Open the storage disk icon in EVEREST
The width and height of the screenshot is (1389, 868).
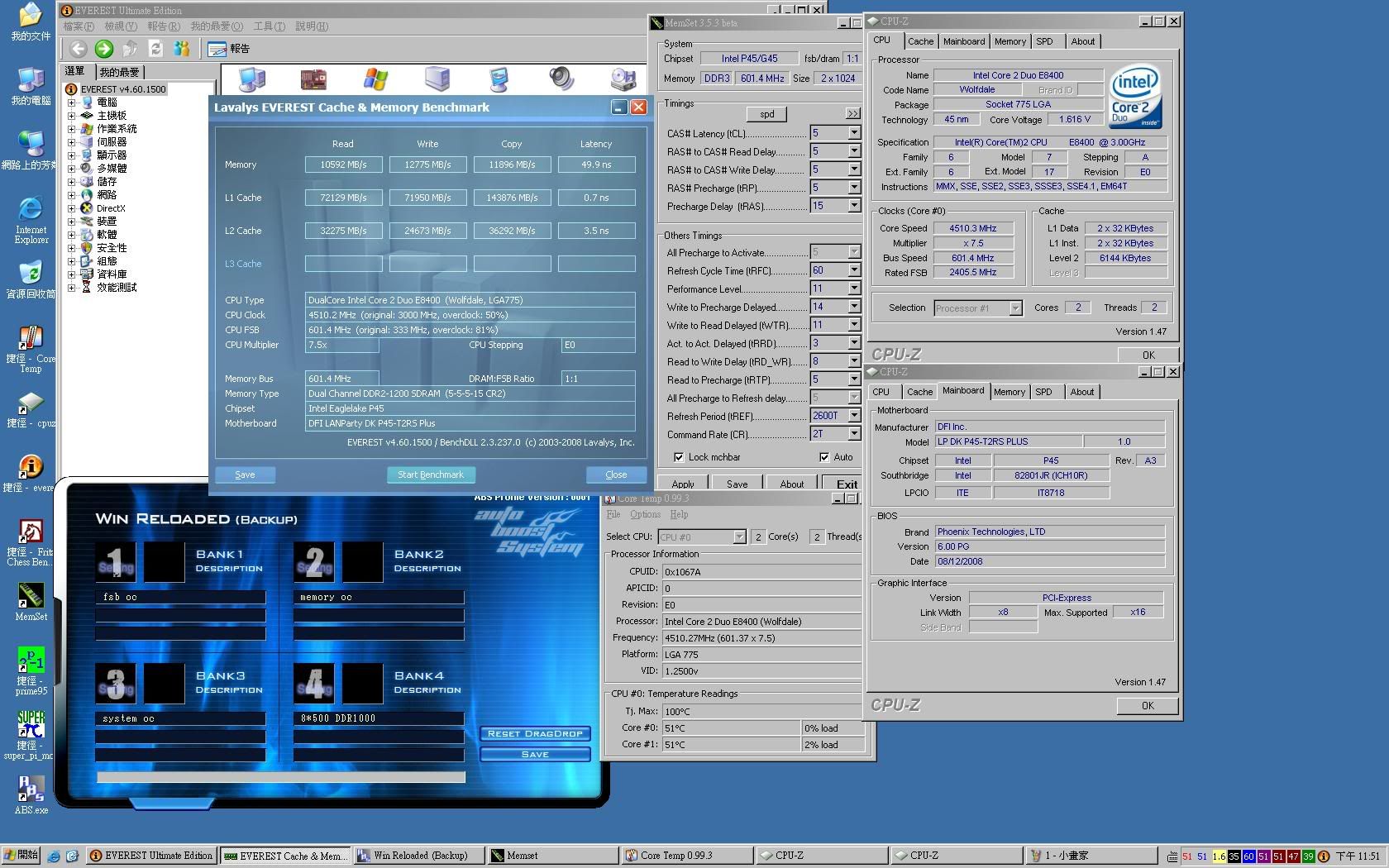pos(623,79)
